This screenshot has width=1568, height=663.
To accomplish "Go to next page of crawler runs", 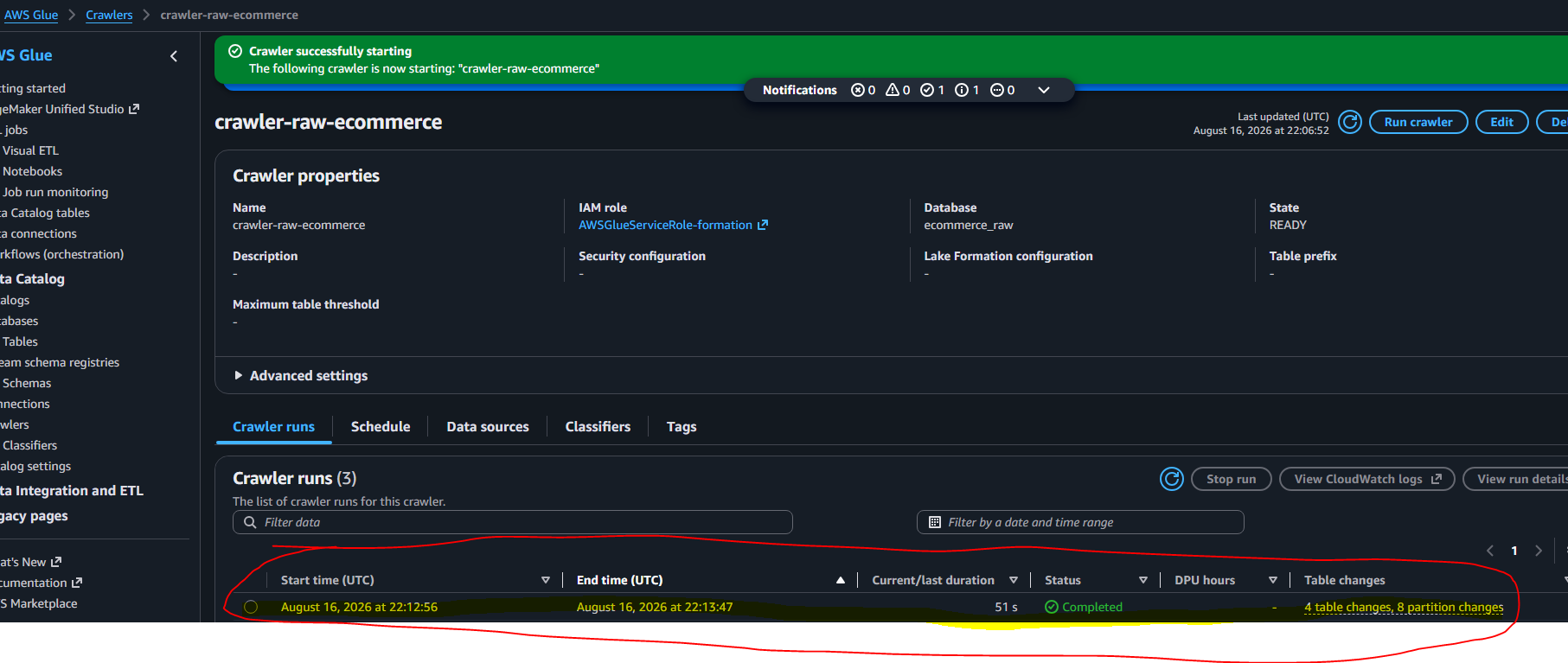I will 1538,551.
